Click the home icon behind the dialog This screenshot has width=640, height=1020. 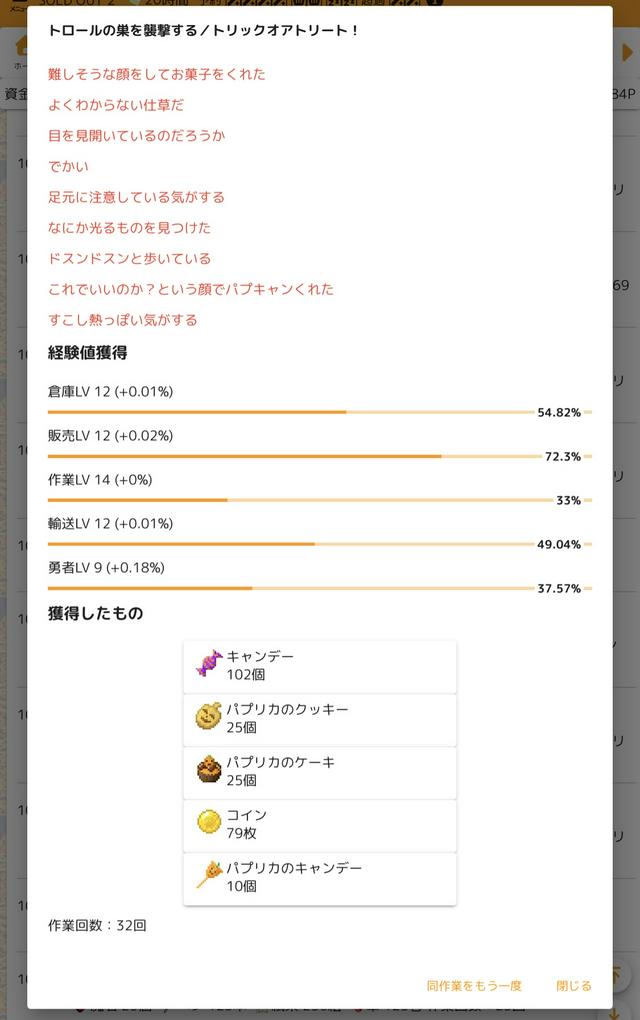coord(20,47)
